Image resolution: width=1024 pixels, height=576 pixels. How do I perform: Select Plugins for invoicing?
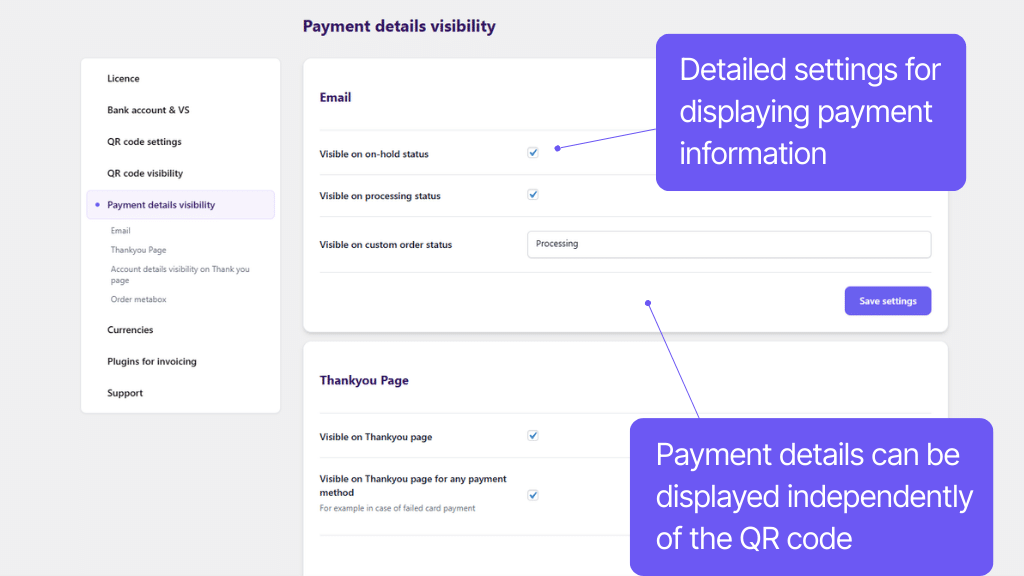coord(150,361)
